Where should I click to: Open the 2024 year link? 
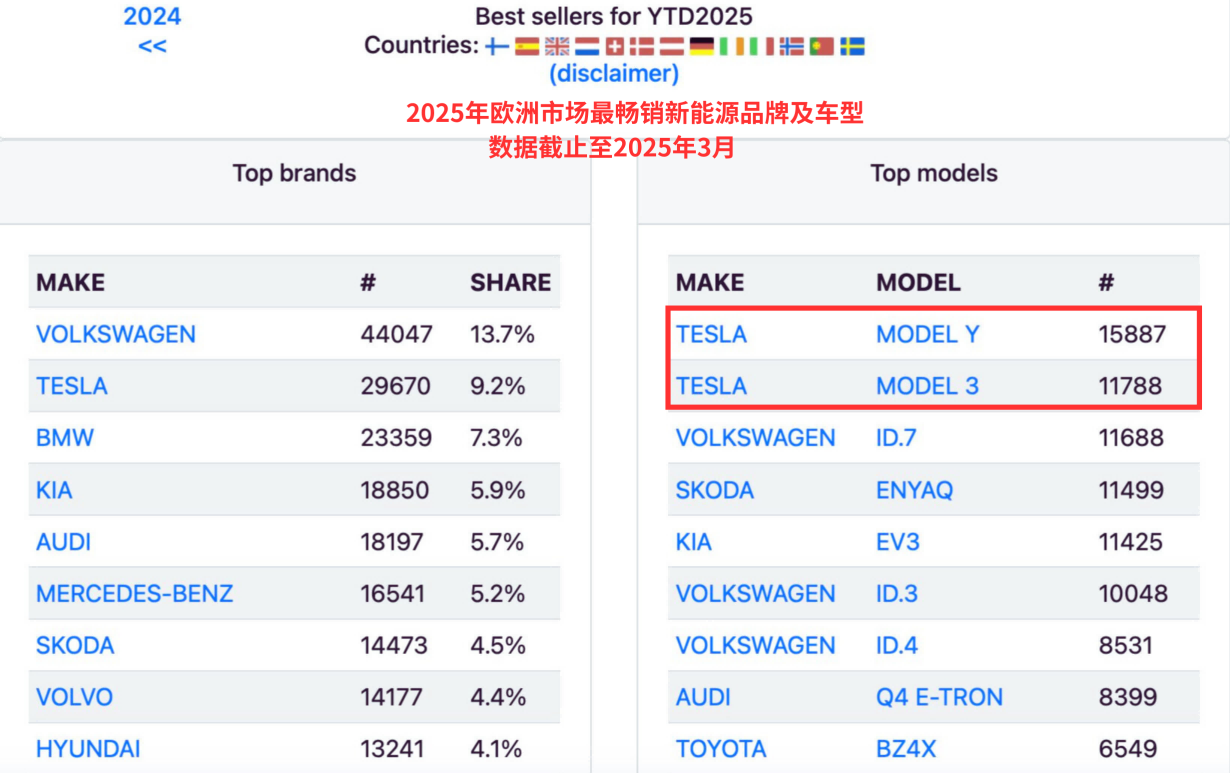[152, 16]
